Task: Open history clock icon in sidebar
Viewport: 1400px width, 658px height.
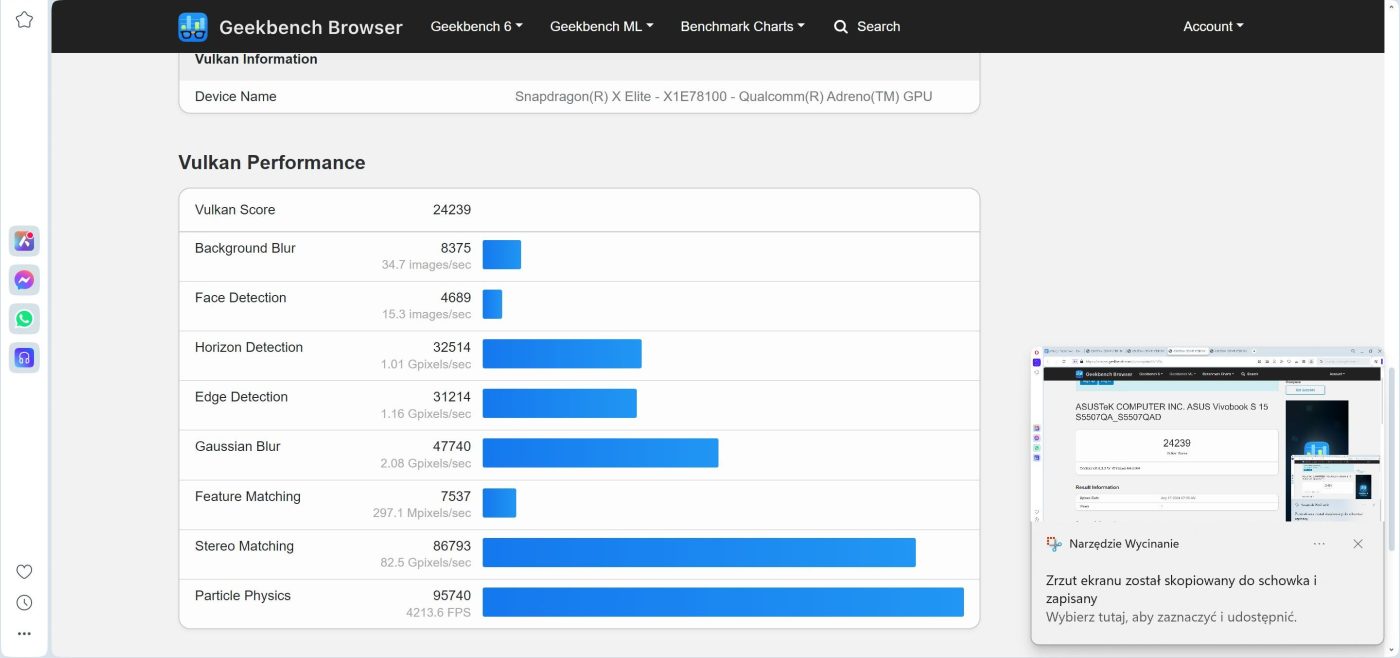Action: (x=24, y=603)
